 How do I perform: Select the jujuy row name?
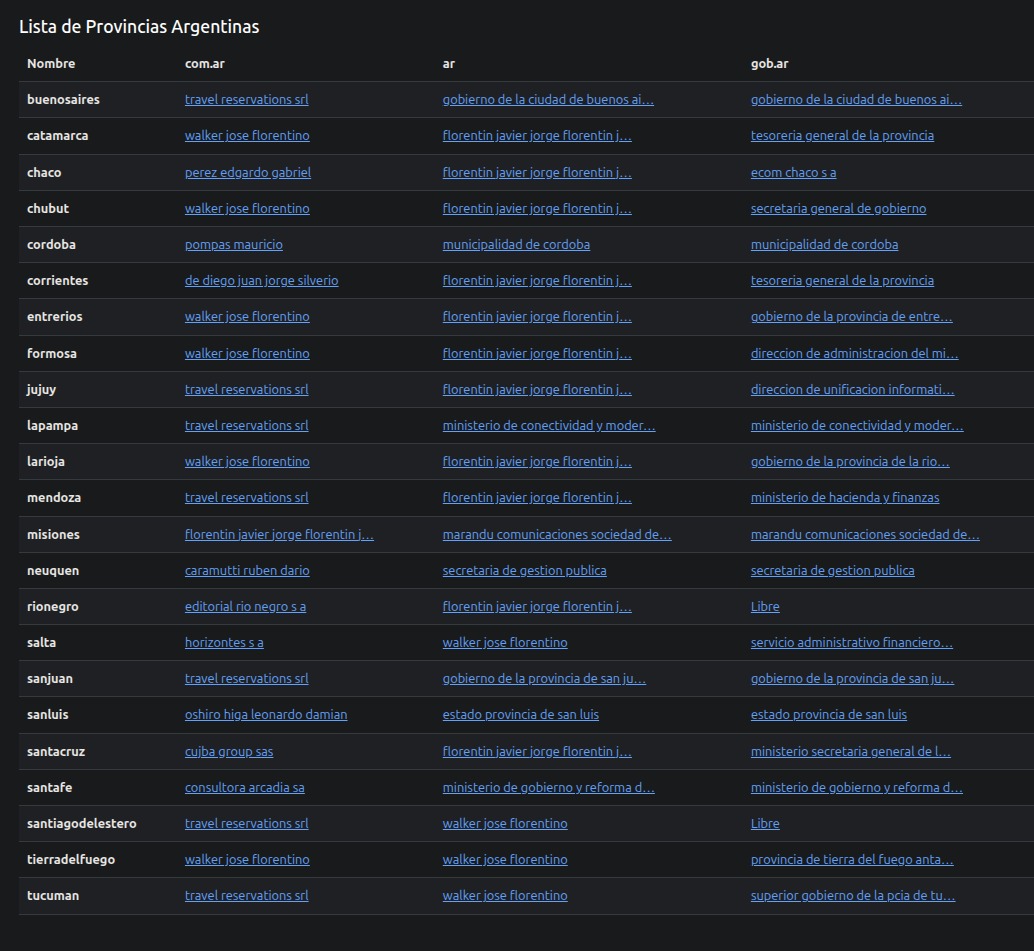[42, 390]
